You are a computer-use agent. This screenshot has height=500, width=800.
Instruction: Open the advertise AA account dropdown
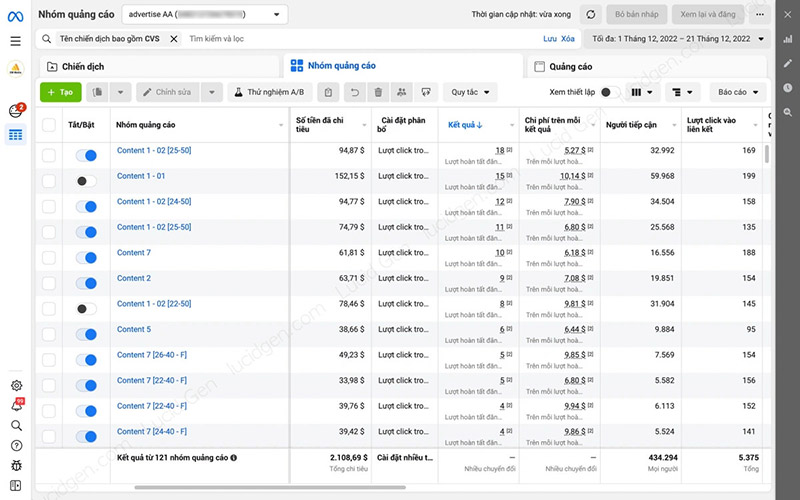(205, 15)
